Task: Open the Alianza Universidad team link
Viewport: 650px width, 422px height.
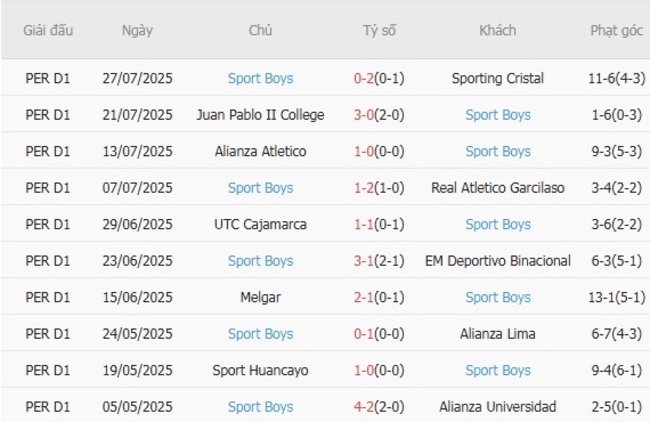Action: (497, 407)
